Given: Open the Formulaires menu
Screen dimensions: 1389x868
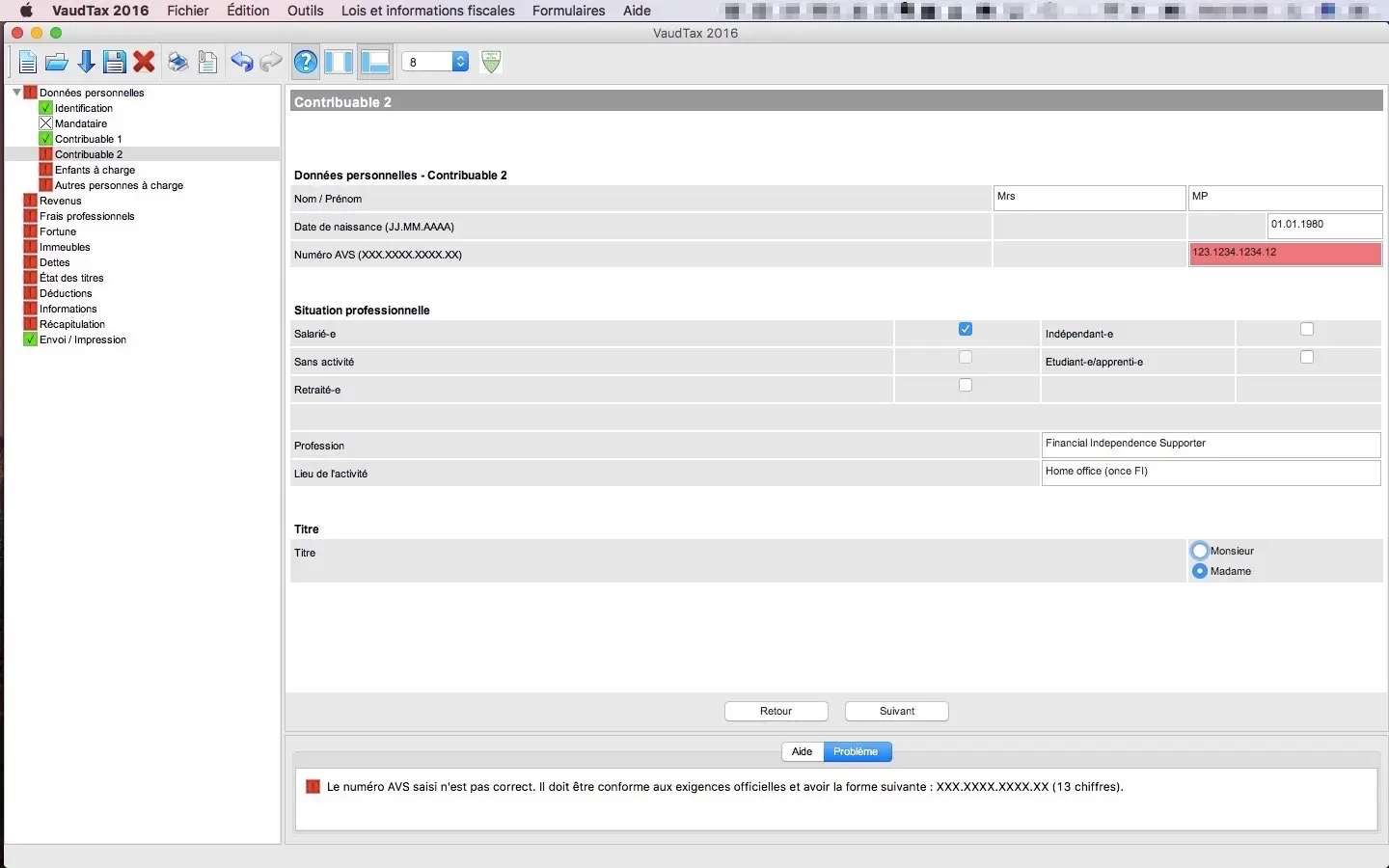Looking at the screenshot, I should pos(569,11).
